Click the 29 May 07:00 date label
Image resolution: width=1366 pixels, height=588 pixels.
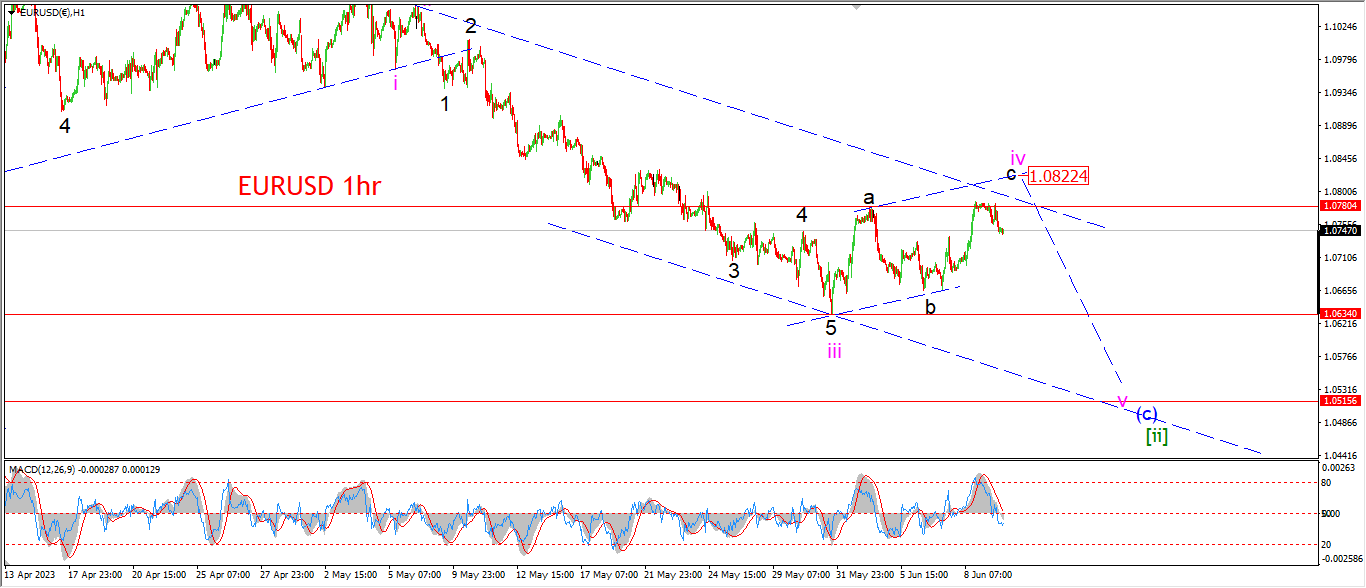(x=800, y=576)
